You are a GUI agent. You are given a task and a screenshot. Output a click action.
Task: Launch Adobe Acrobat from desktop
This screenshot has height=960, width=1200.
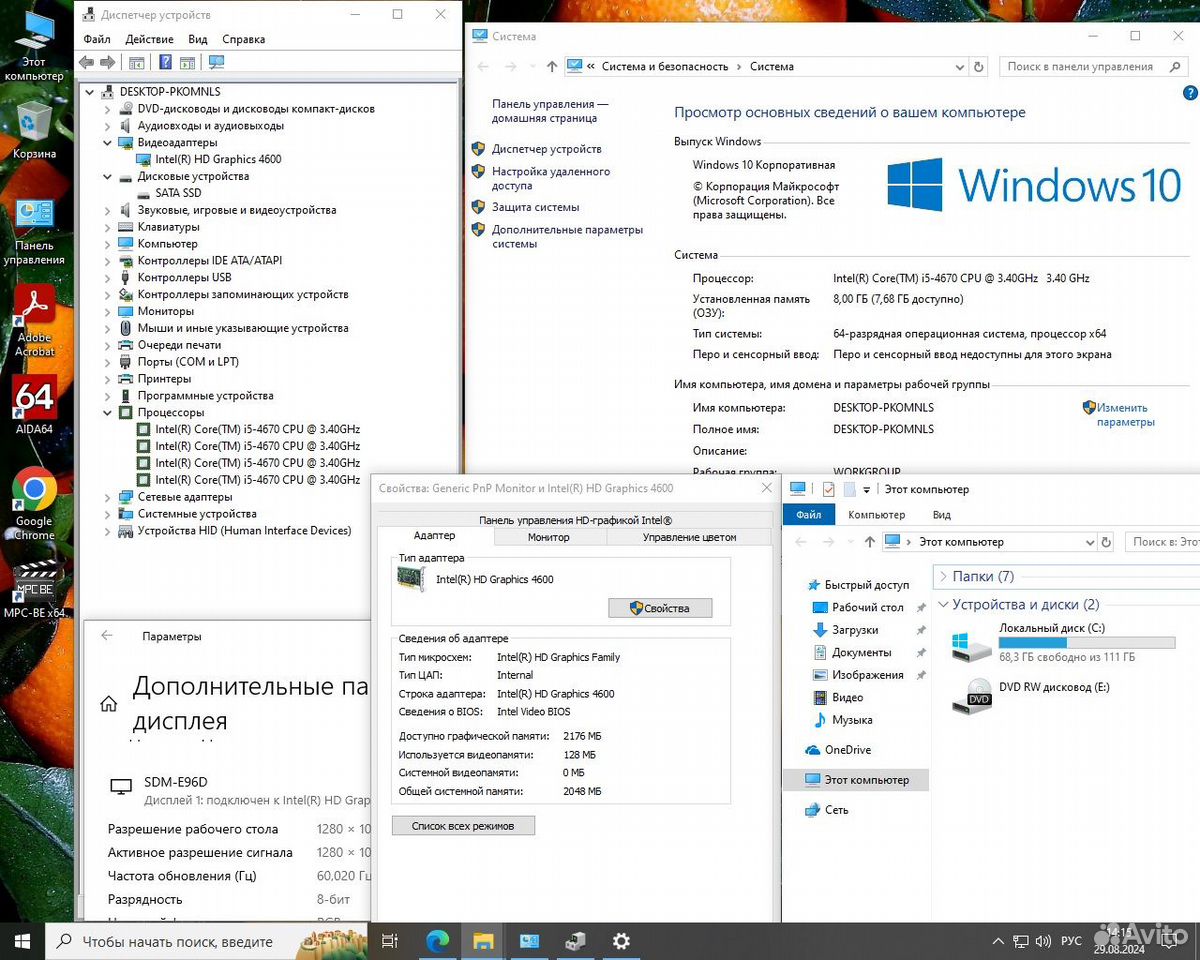point(34,320)
